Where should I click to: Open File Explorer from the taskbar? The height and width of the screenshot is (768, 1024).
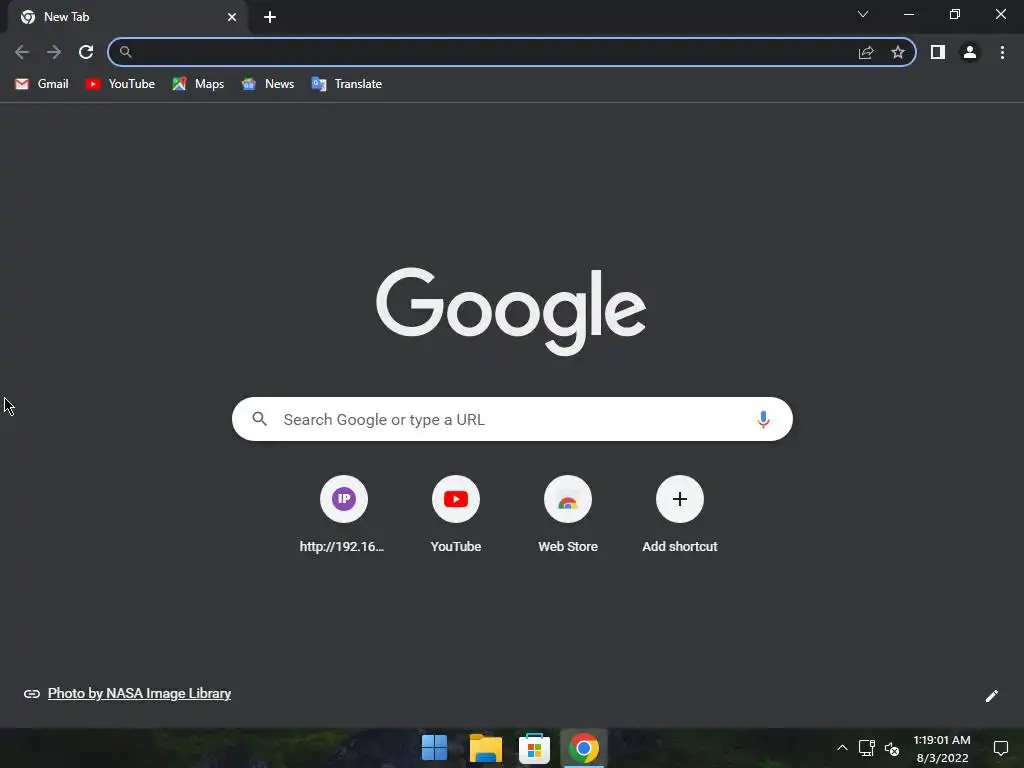pyautogui.click(x=485, y=748)
